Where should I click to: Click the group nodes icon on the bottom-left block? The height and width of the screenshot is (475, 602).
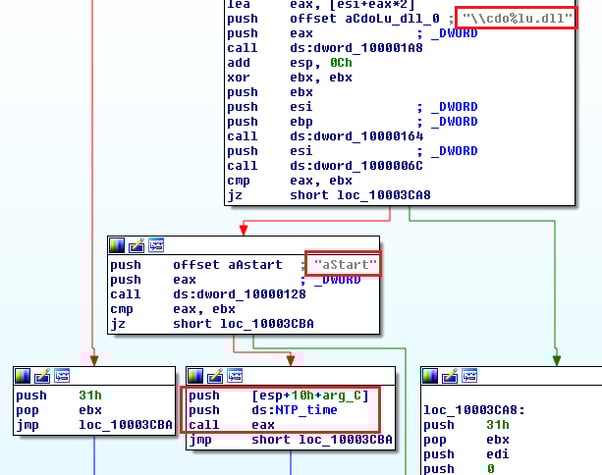pos(63,375)
